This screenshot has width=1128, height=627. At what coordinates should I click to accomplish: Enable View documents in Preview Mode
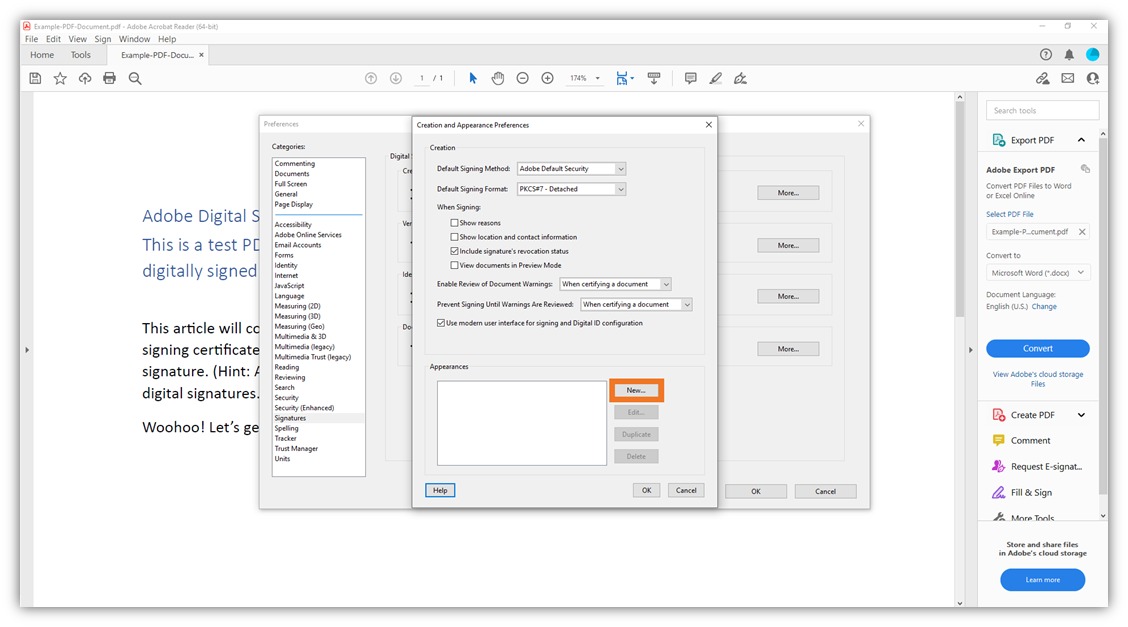pos(454,265)
